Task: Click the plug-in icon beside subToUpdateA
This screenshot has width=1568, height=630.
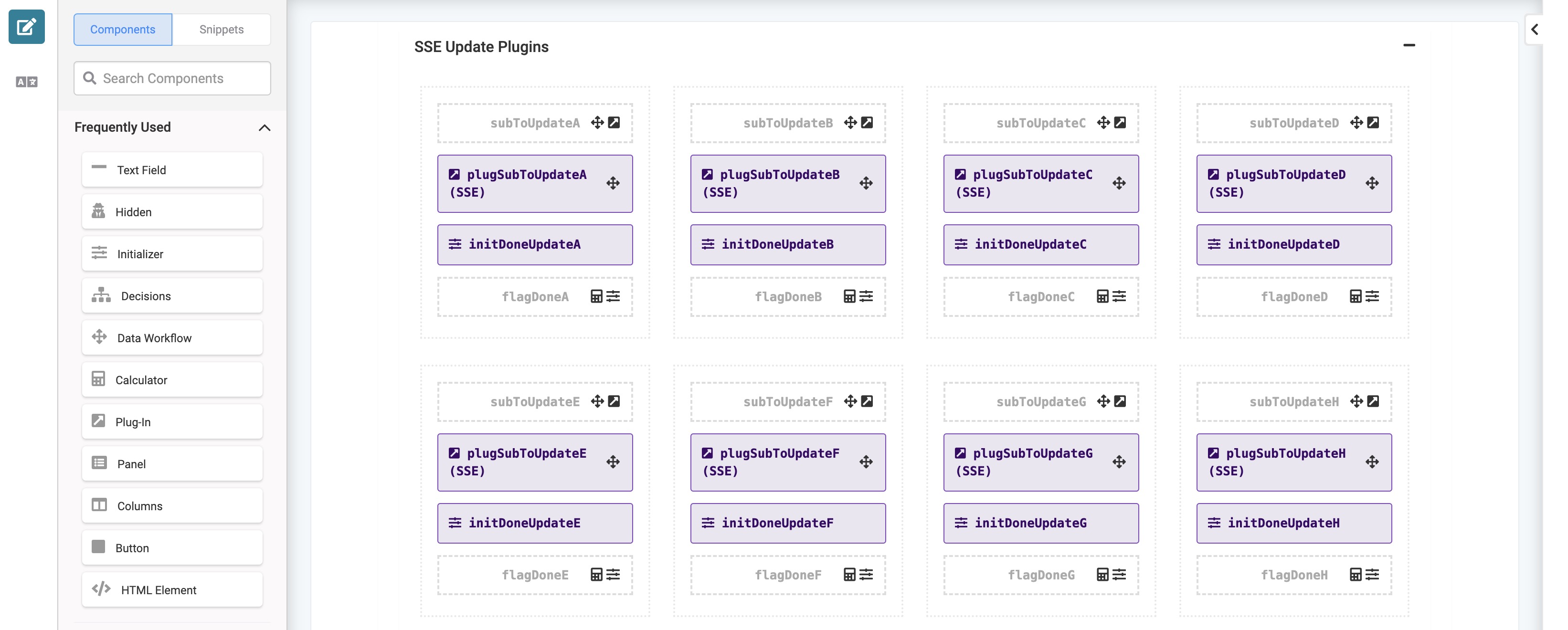Action: (614, 122)
